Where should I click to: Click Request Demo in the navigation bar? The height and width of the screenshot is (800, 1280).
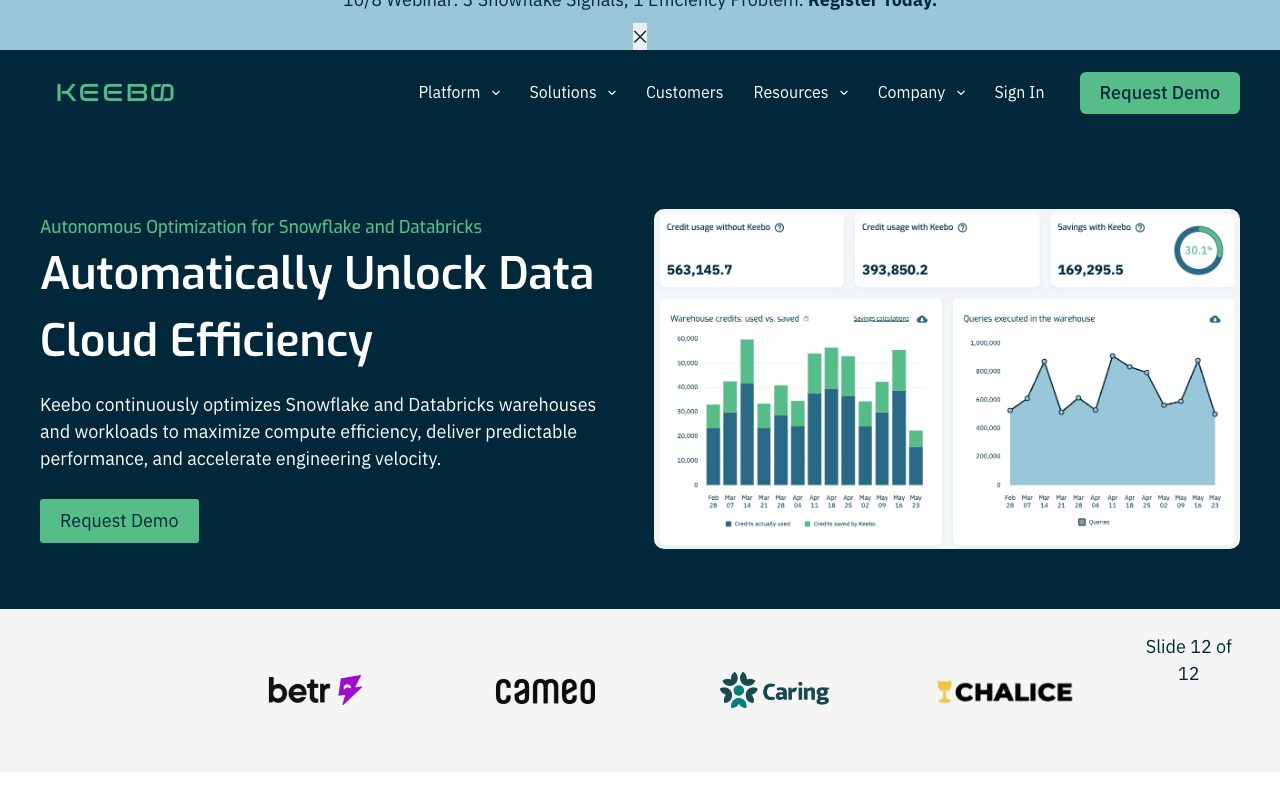click(1160, 93)
